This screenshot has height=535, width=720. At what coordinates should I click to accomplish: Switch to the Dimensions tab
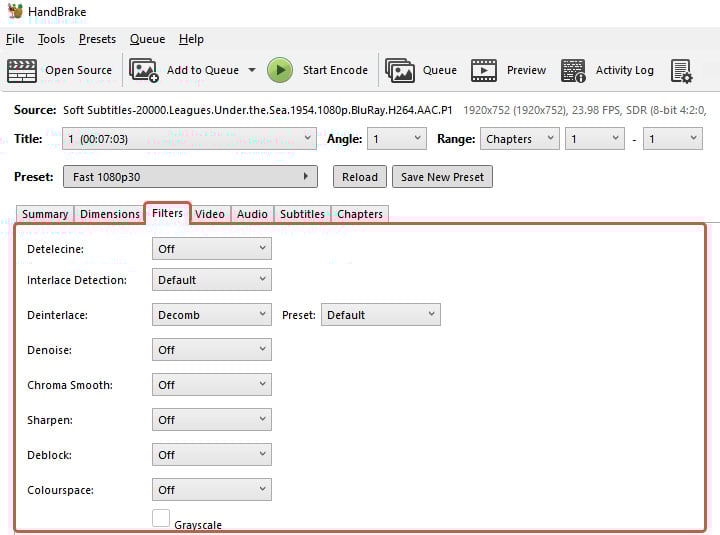[110, 214]
